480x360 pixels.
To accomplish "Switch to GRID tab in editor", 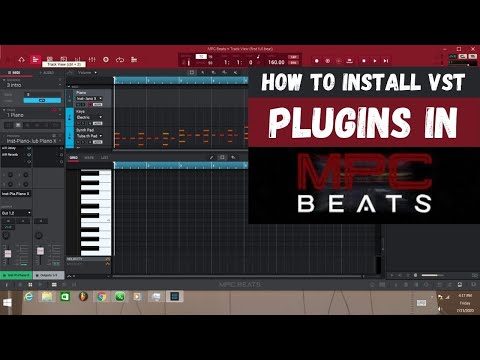I will (74, 158).
